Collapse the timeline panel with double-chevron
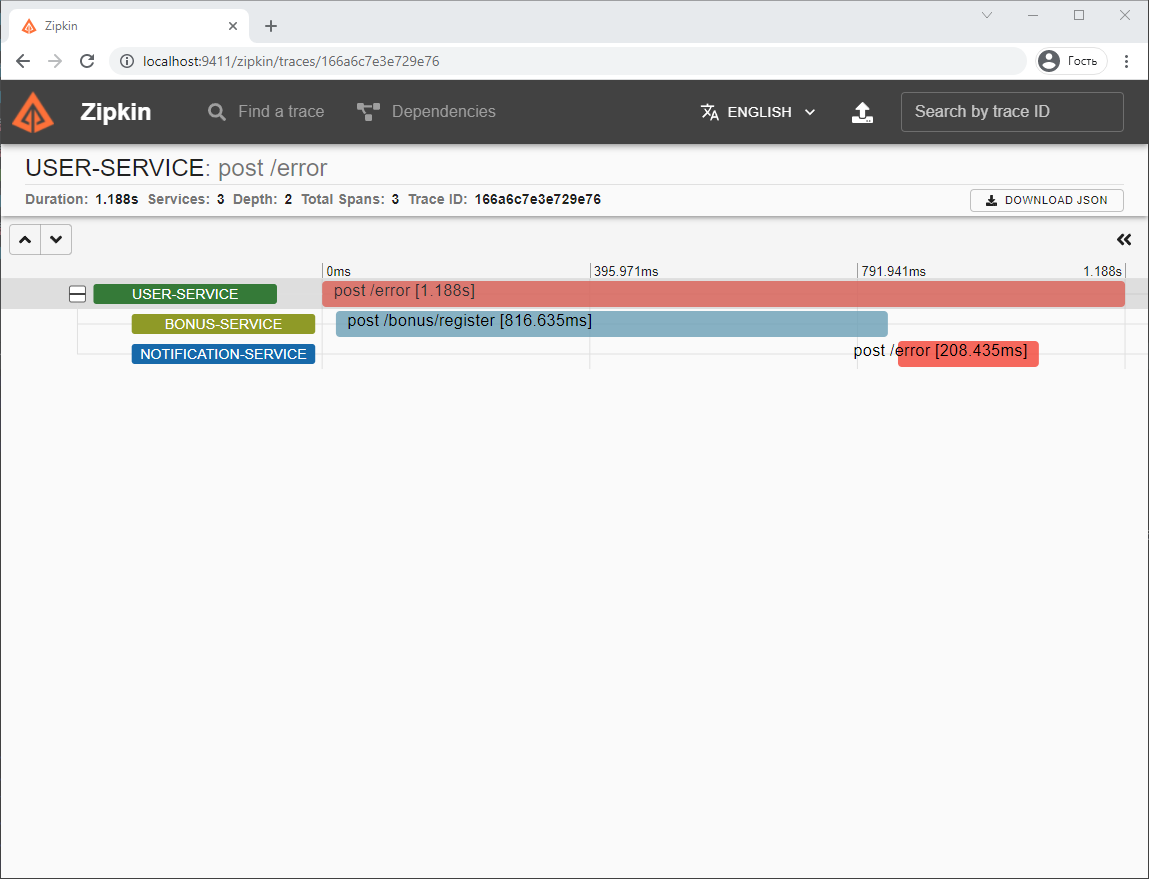 click(x=1124, y=239)
